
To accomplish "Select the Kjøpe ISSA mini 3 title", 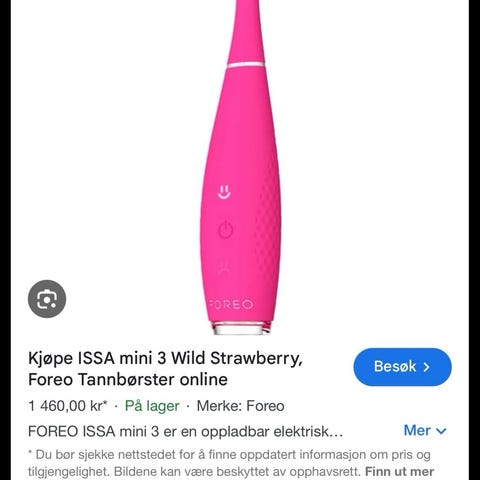I will tap(165, 369).
